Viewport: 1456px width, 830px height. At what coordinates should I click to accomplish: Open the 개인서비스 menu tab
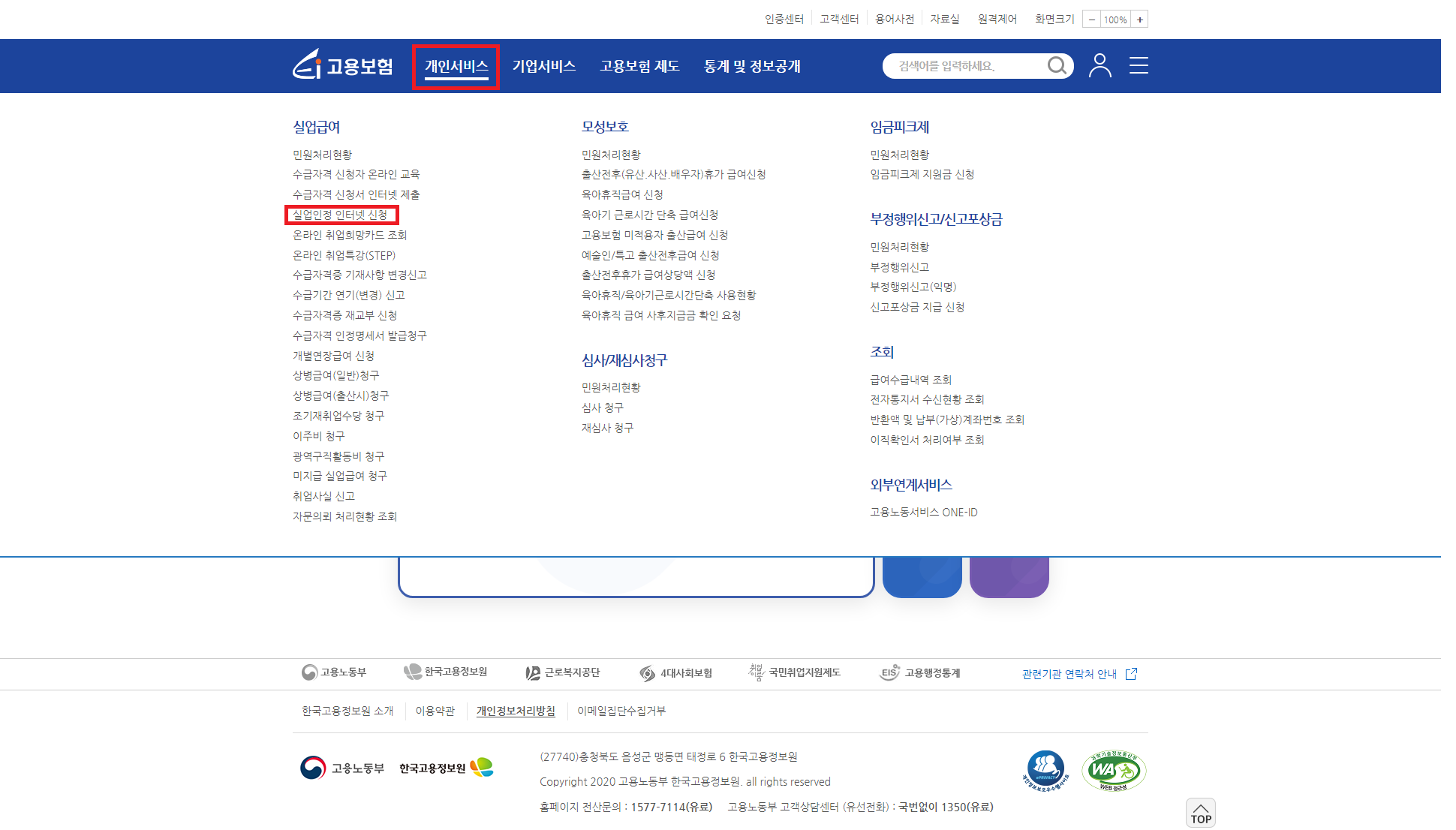coord(456,66)
